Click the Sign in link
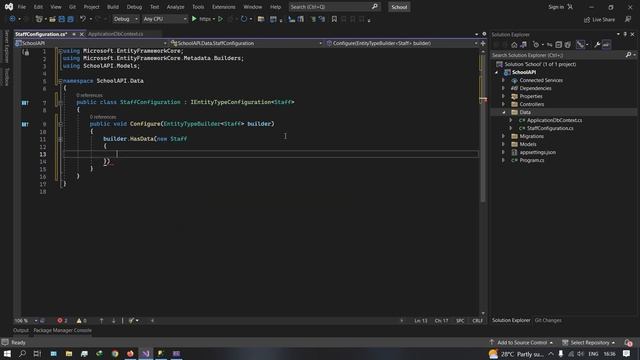The image size is (640, 360). 556,7
